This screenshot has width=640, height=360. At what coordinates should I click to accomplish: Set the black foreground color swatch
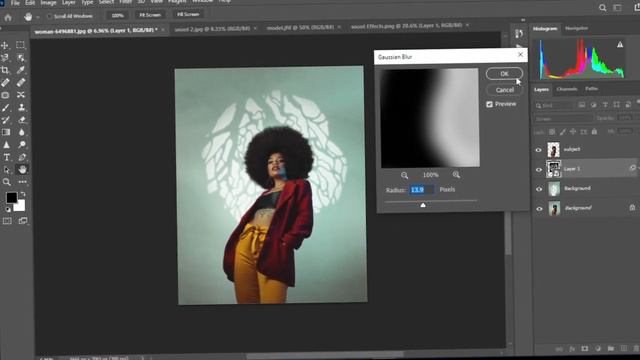coord(11,198)
